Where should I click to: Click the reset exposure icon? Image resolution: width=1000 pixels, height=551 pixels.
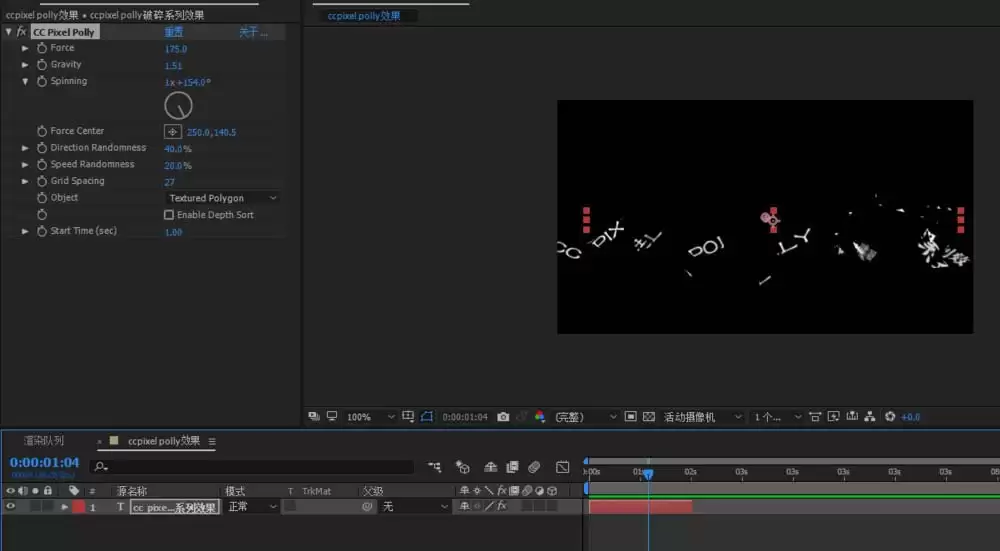pos(890,416)
